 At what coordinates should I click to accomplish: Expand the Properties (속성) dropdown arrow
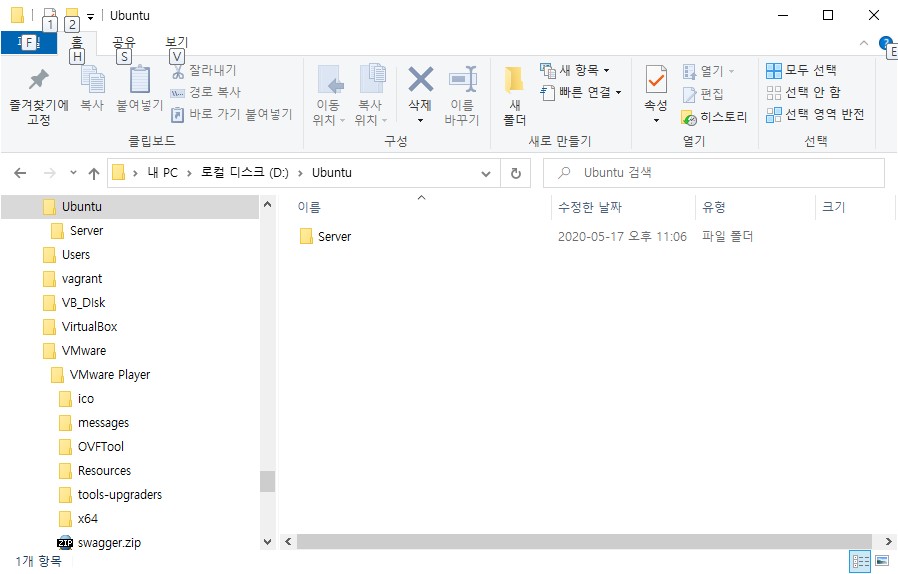(x=656, y=120)
